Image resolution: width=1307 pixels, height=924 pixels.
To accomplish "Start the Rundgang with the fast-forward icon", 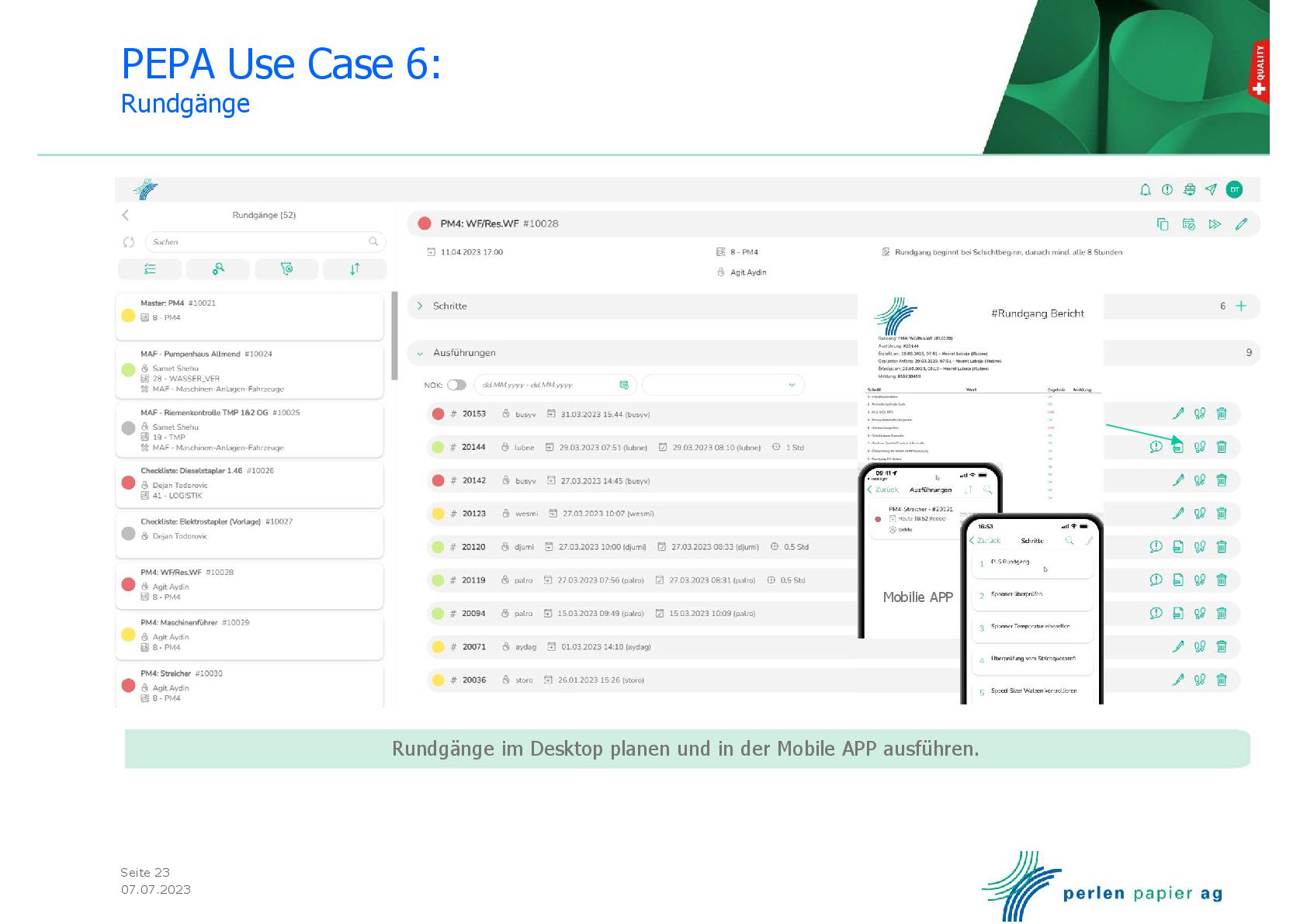I will coord(1215,224).
